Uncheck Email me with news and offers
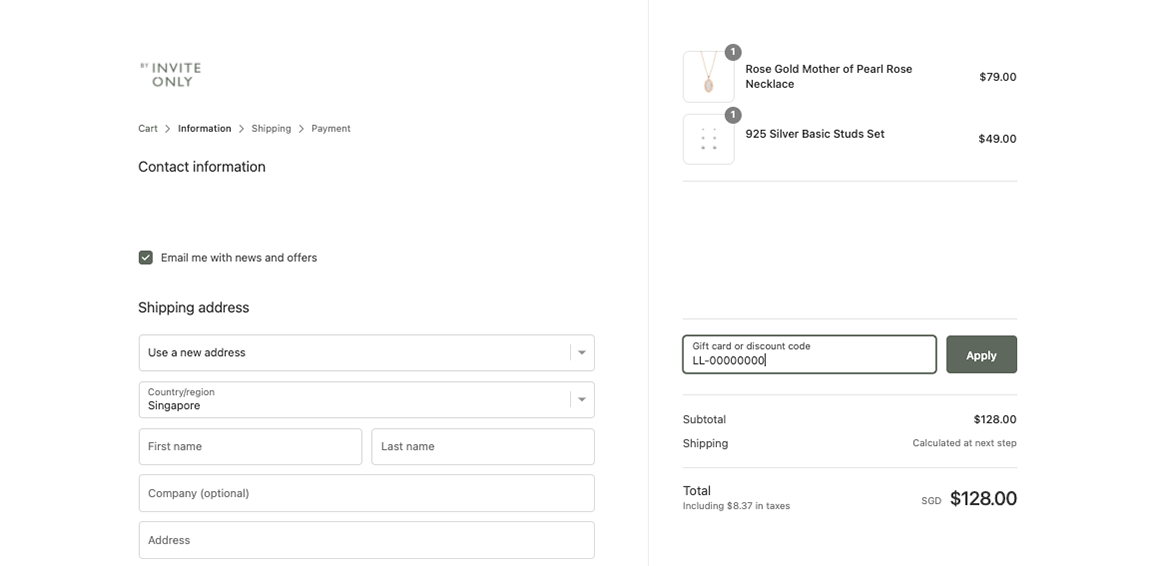 tap(146, 257)
